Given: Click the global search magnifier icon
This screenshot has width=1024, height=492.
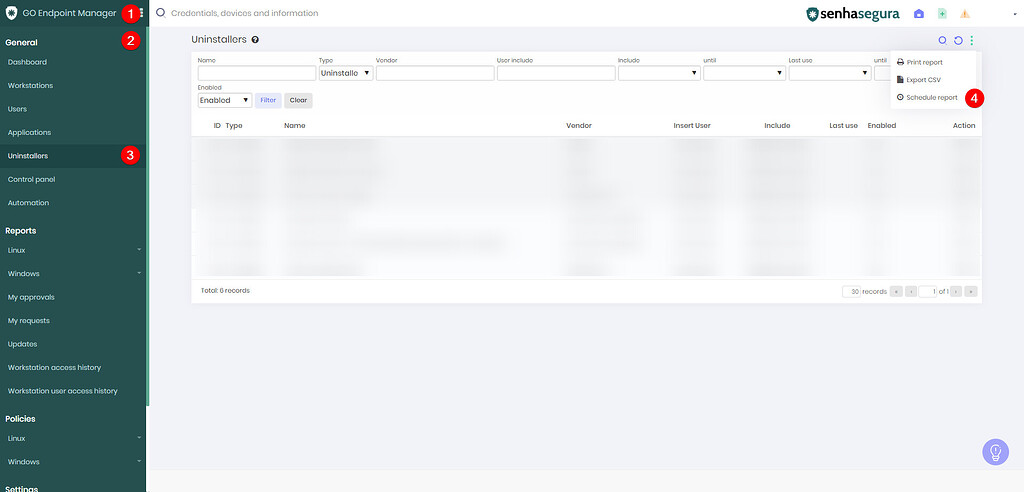Looking at the screenshot, I should pos(161,12).
